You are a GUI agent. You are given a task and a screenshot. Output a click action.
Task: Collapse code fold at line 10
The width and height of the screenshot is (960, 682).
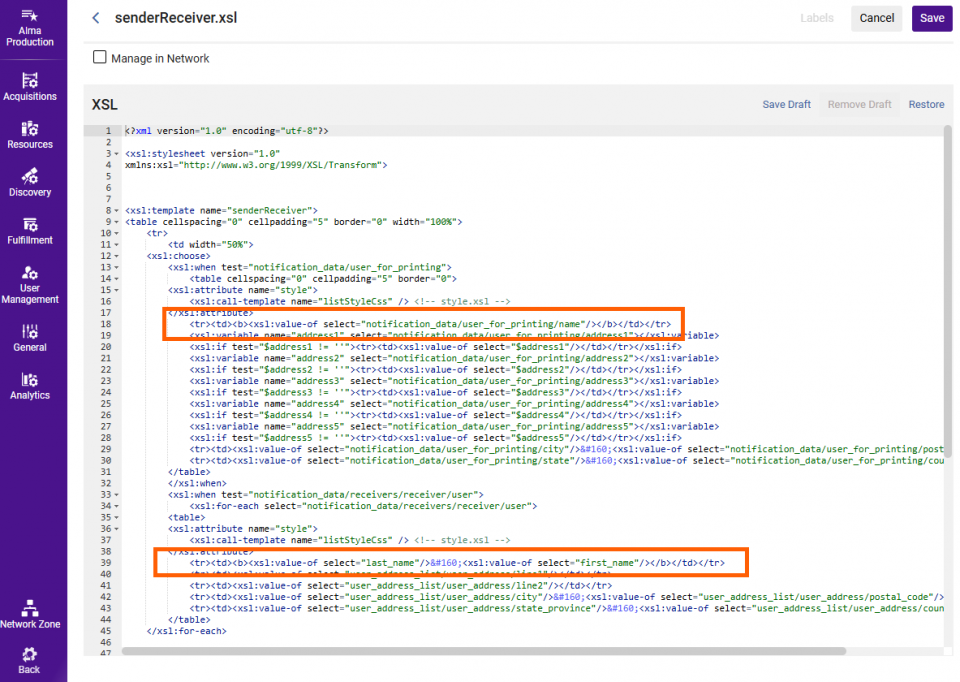click(116, 233)
